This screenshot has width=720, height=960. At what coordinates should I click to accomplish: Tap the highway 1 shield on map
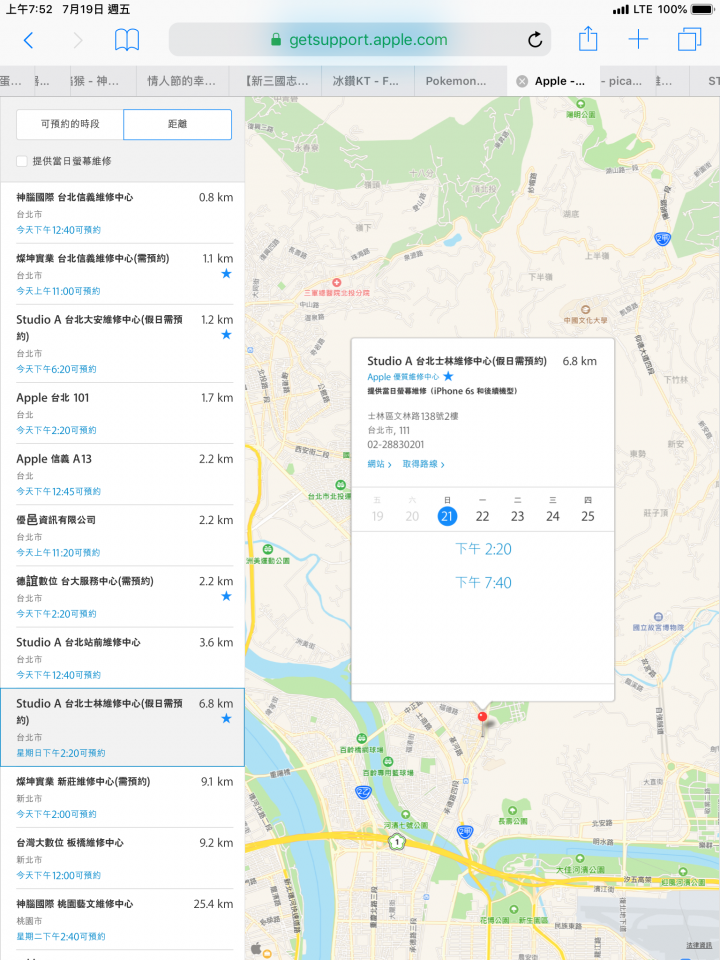coord(397,842)
